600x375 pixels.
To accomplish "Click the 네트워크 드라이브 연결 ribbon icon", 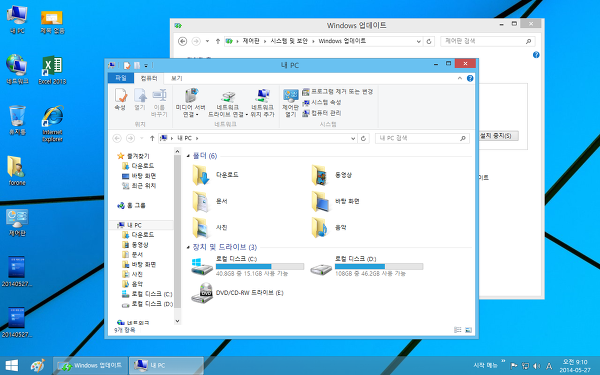I will (x=228, y=103).
